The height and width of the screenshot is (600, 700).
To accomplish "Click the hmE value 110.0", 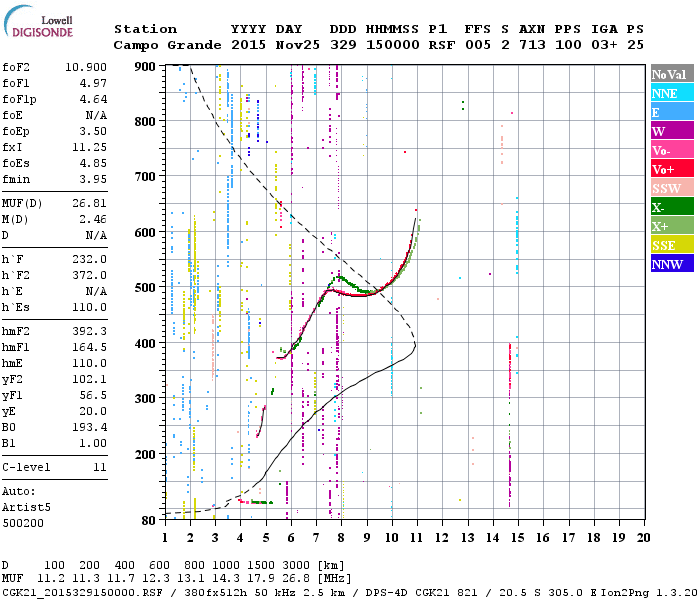I will click(x=90, y=363).
